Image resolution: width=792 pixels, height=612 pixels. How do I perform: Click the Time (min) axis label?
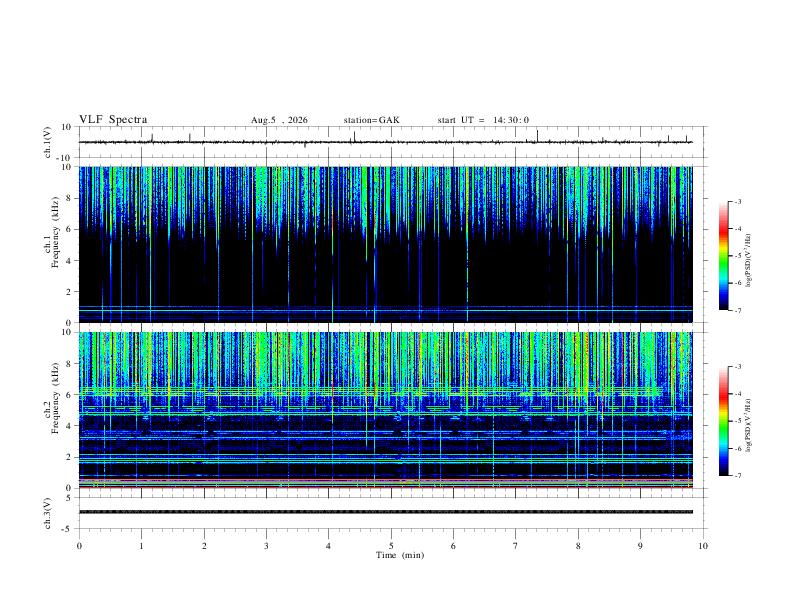[400, 555]
